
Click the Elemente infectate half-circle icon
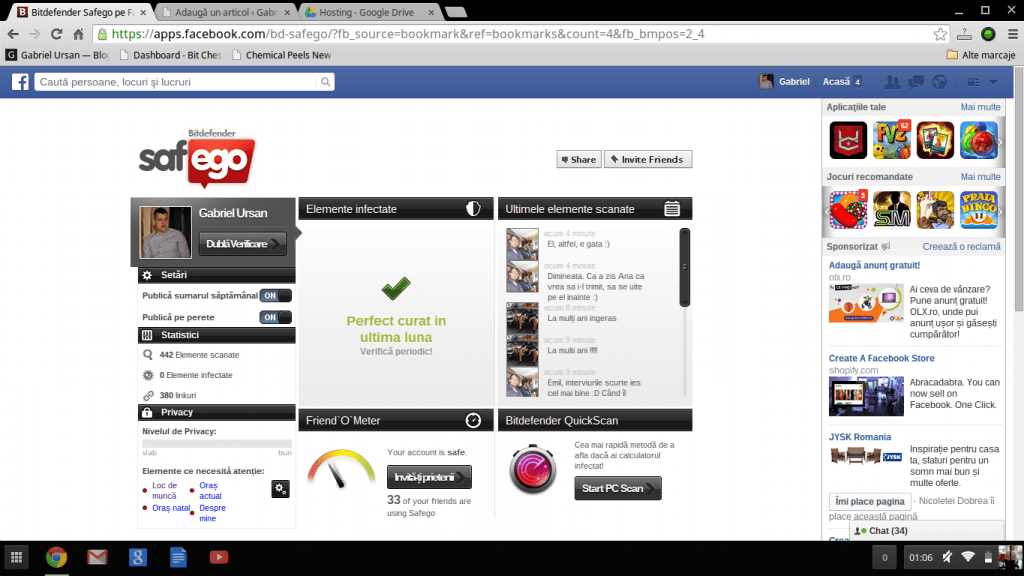(473, 208)
